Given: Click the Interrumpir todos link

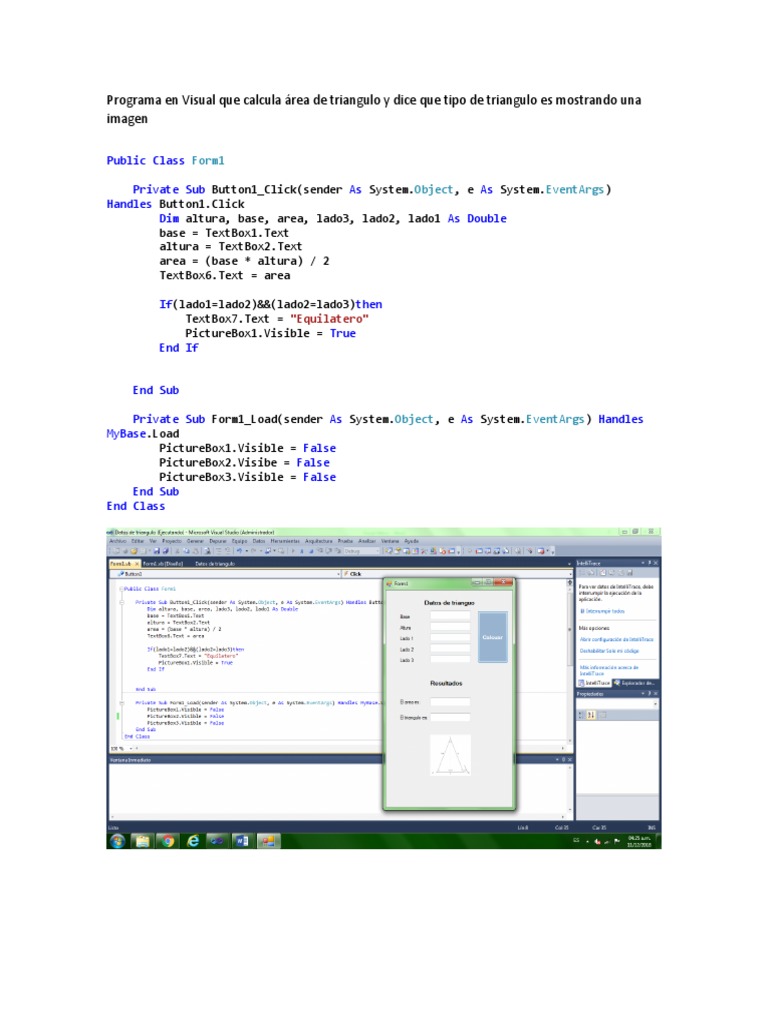Looking at the screenshot, I should pos(605,611).
